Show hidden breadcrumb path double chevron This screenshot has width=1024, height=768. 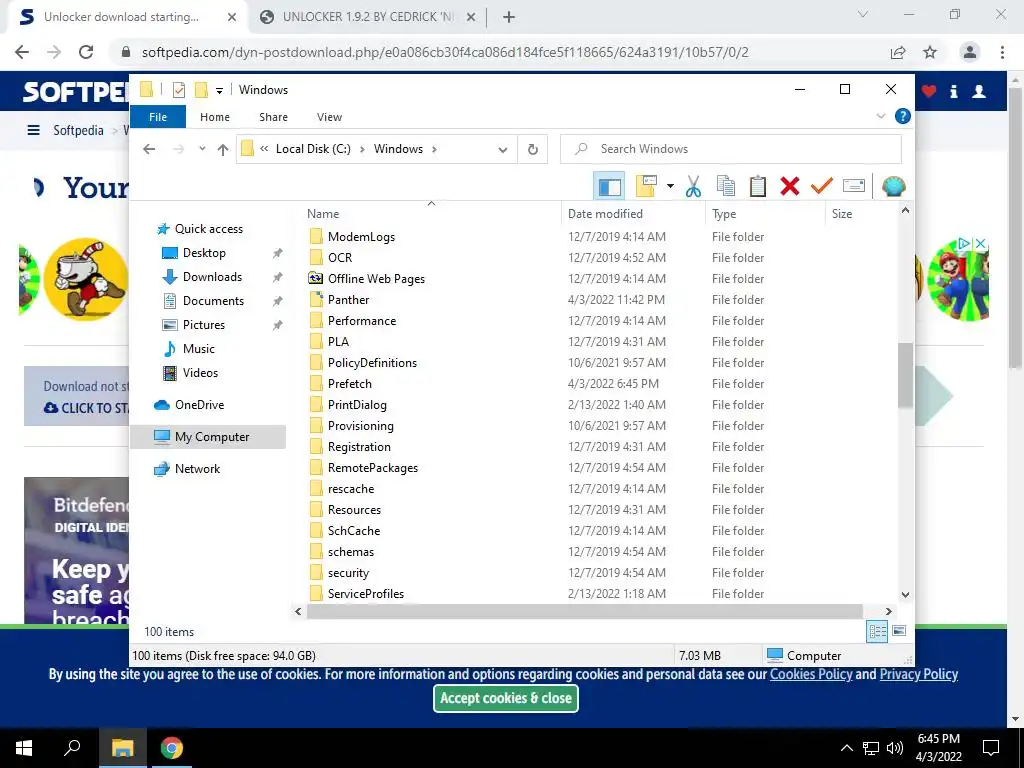[264, 149]
